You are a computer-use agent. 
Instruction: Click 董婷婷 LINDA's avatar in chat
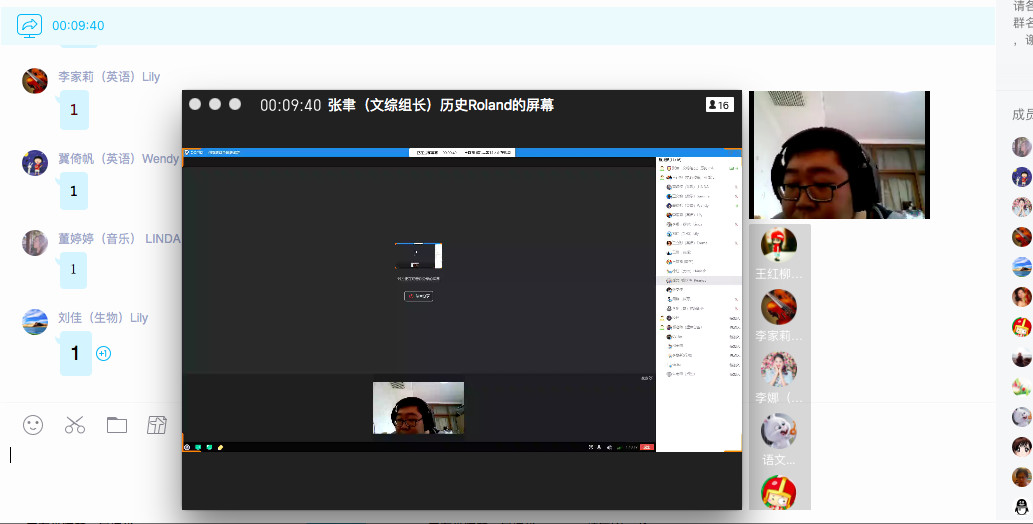[35, 243]
